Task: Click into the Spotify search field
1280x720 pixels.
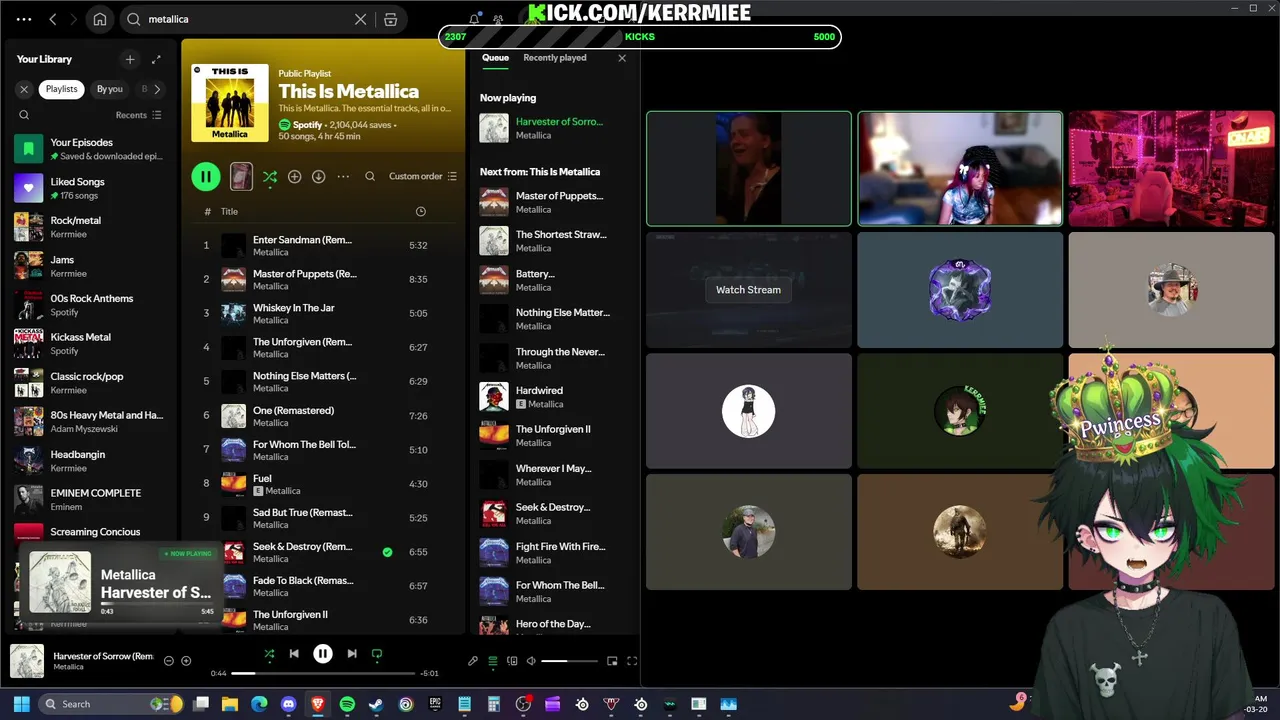Action: tap(250, 19)
